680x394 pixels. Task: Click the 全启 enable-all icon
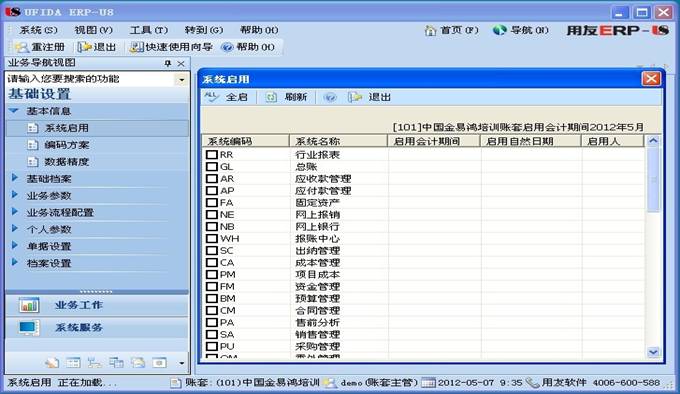point(212,97)
